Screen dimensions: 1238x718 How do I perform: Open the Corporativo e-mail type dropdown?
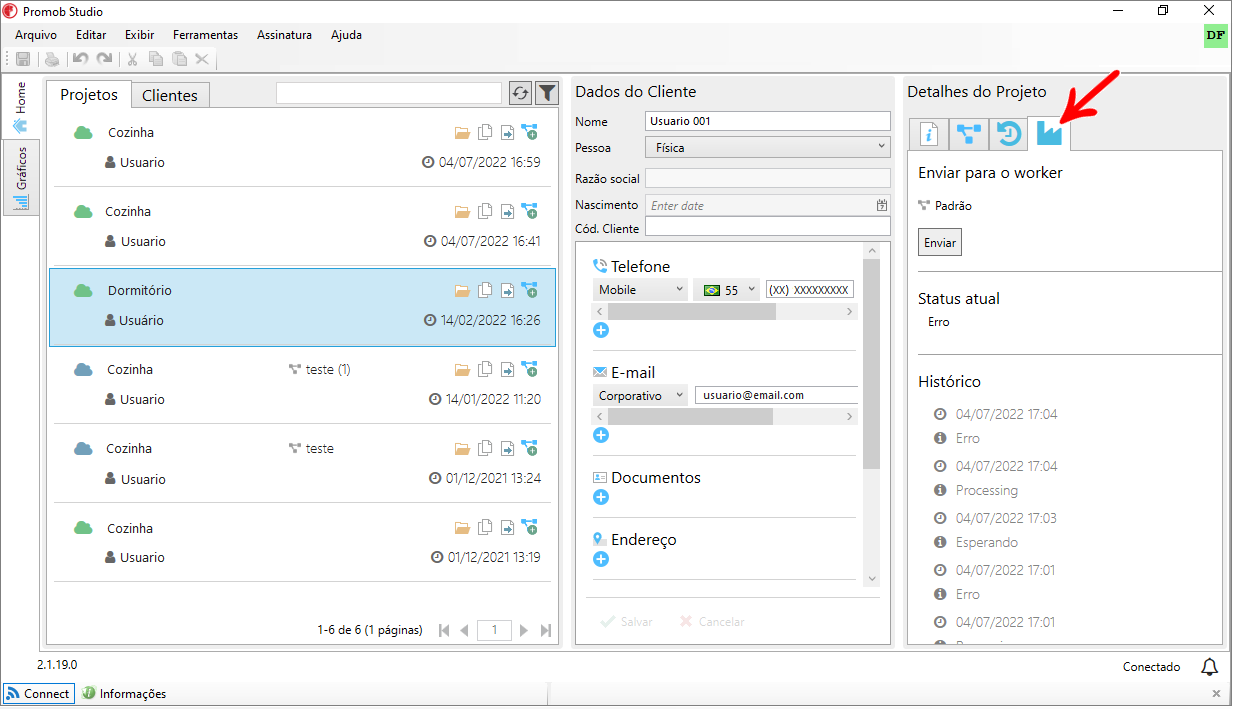point(640,395)
